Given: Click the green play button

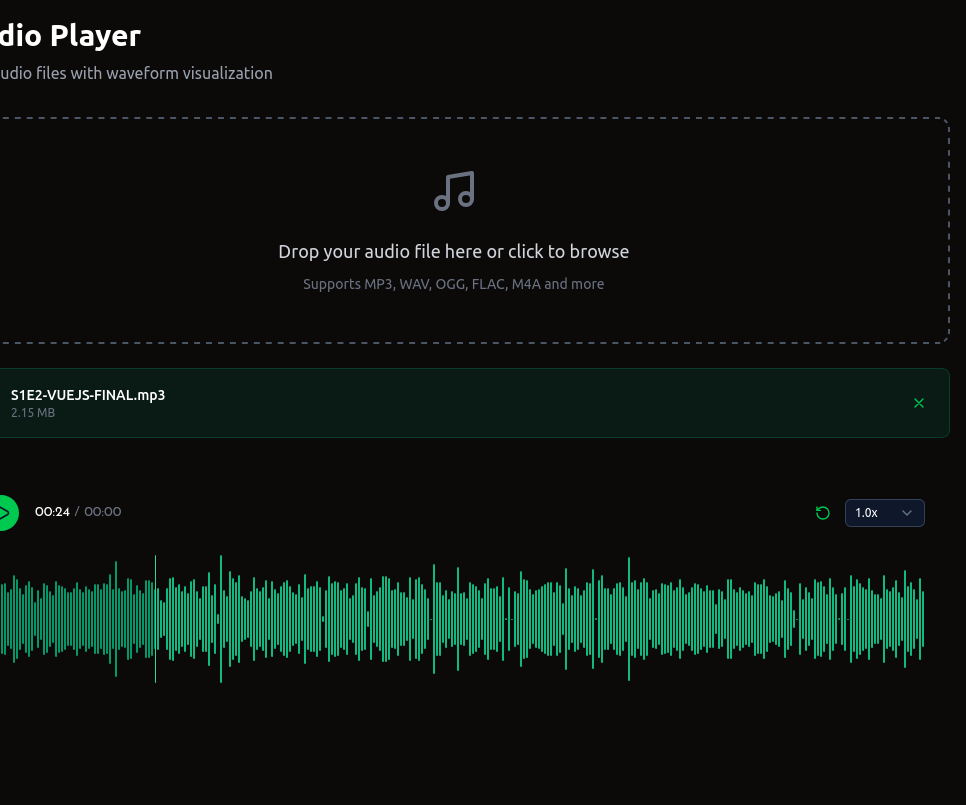Looking at the screenshot, I should point(7,512).
